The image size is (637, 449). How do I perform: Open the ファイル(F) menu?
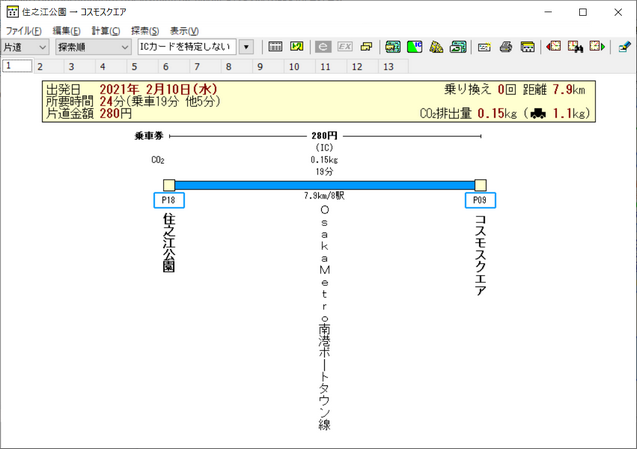pyautogui.click(x=24, y=31)
